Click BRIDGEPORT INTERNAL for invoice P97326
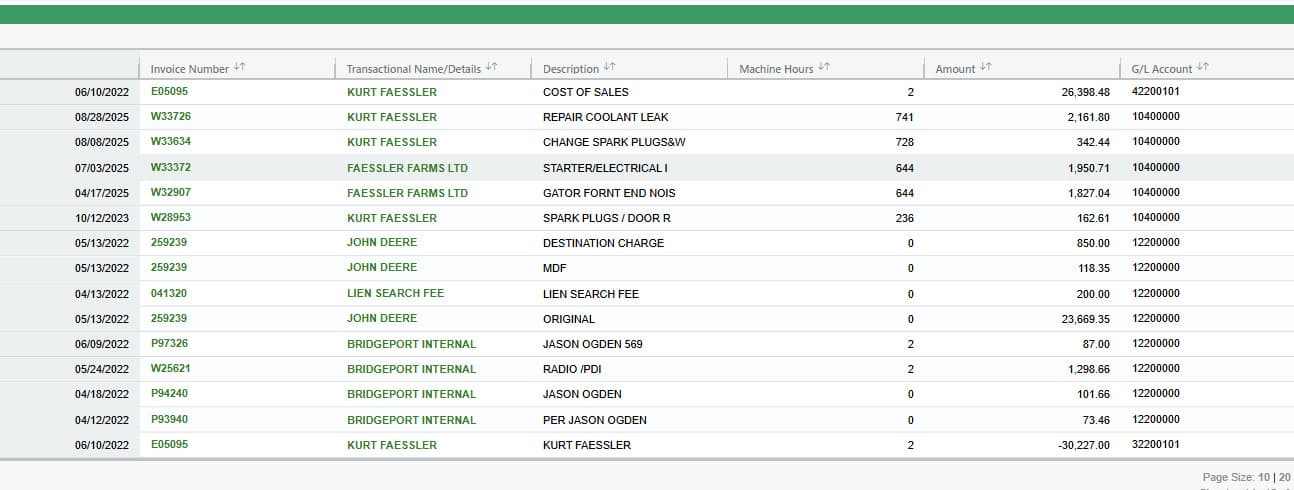Image resolution: width=1294 pixels, height=490 pixels. [x=411, y=344]
